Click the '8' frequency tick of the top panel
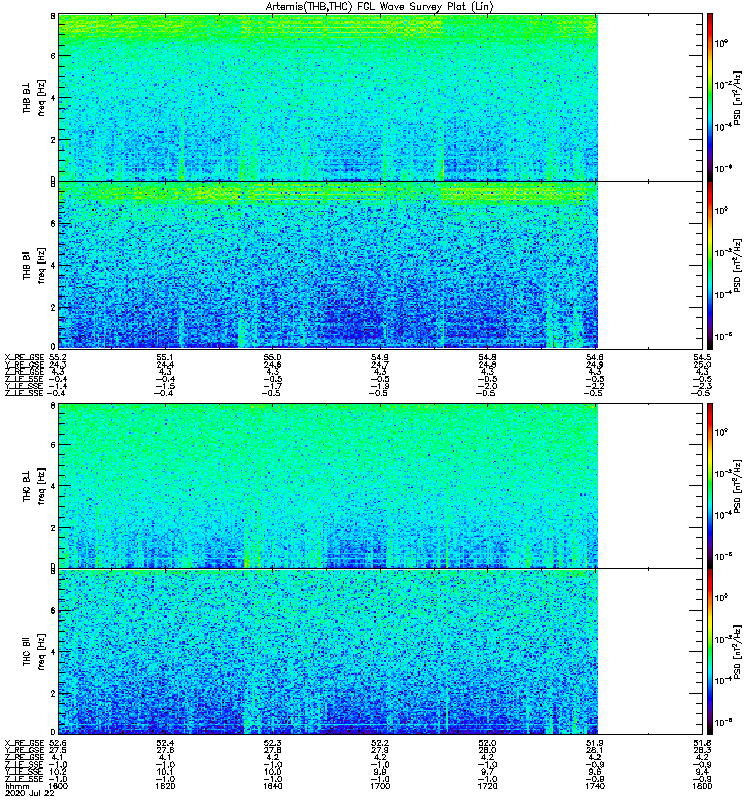750x800 pixels. 53,16
